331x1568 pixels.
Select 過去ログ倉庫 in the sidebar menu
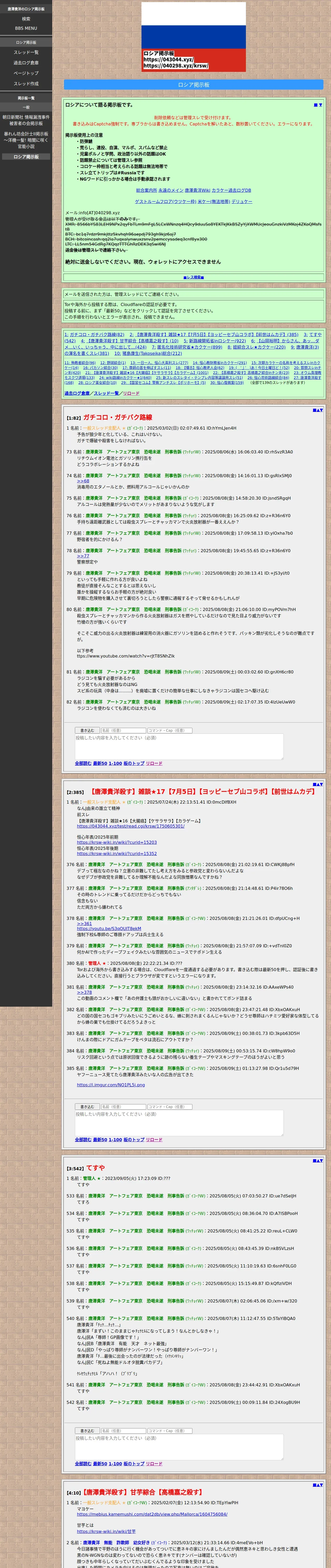(26, 63)
